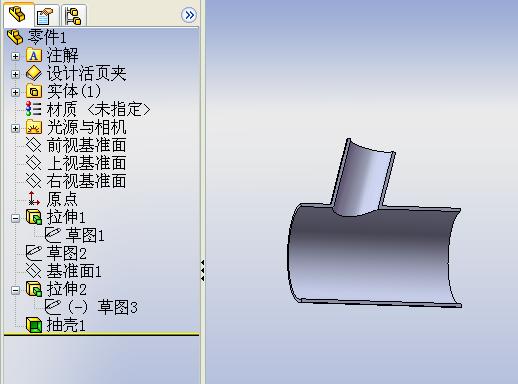Click the 前视基准面 plane icon
The image size is (518, 384).
point(34,145)
